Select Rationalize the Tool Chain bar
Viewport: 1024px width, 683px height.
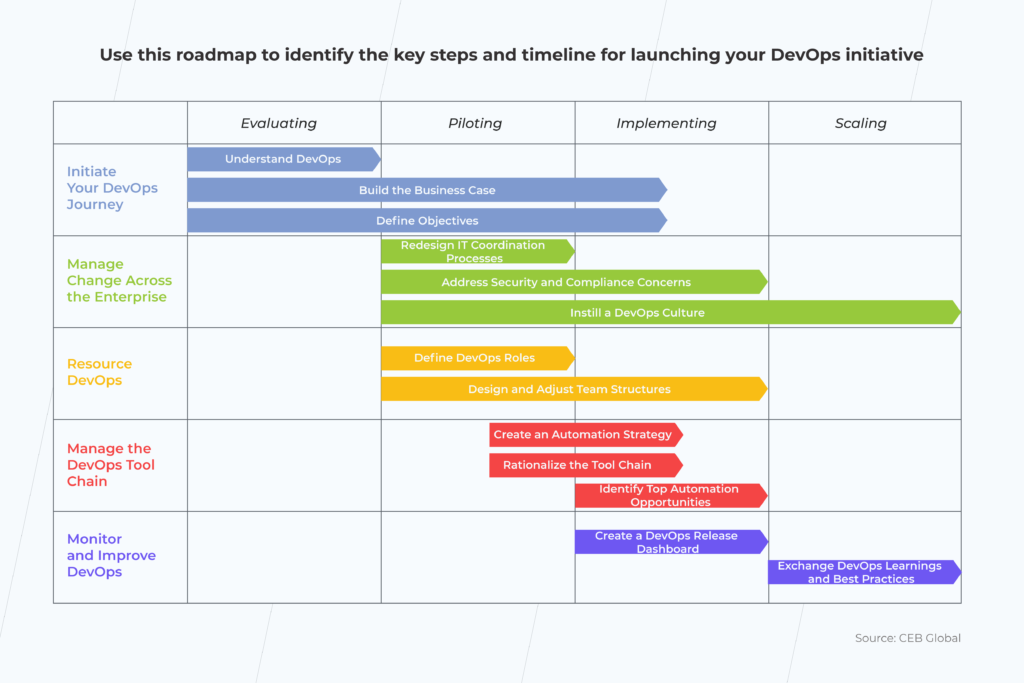point(586,465)
